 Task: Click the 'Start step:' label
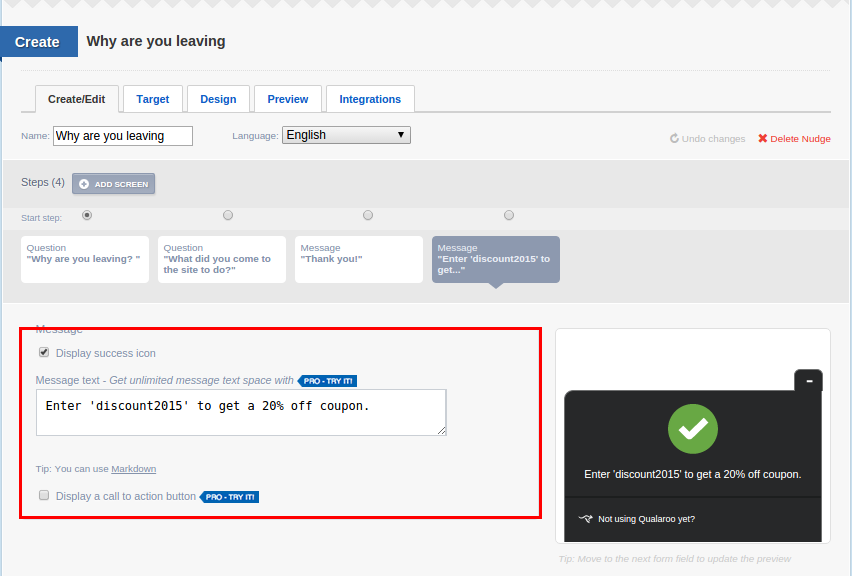tap(41, 218)
